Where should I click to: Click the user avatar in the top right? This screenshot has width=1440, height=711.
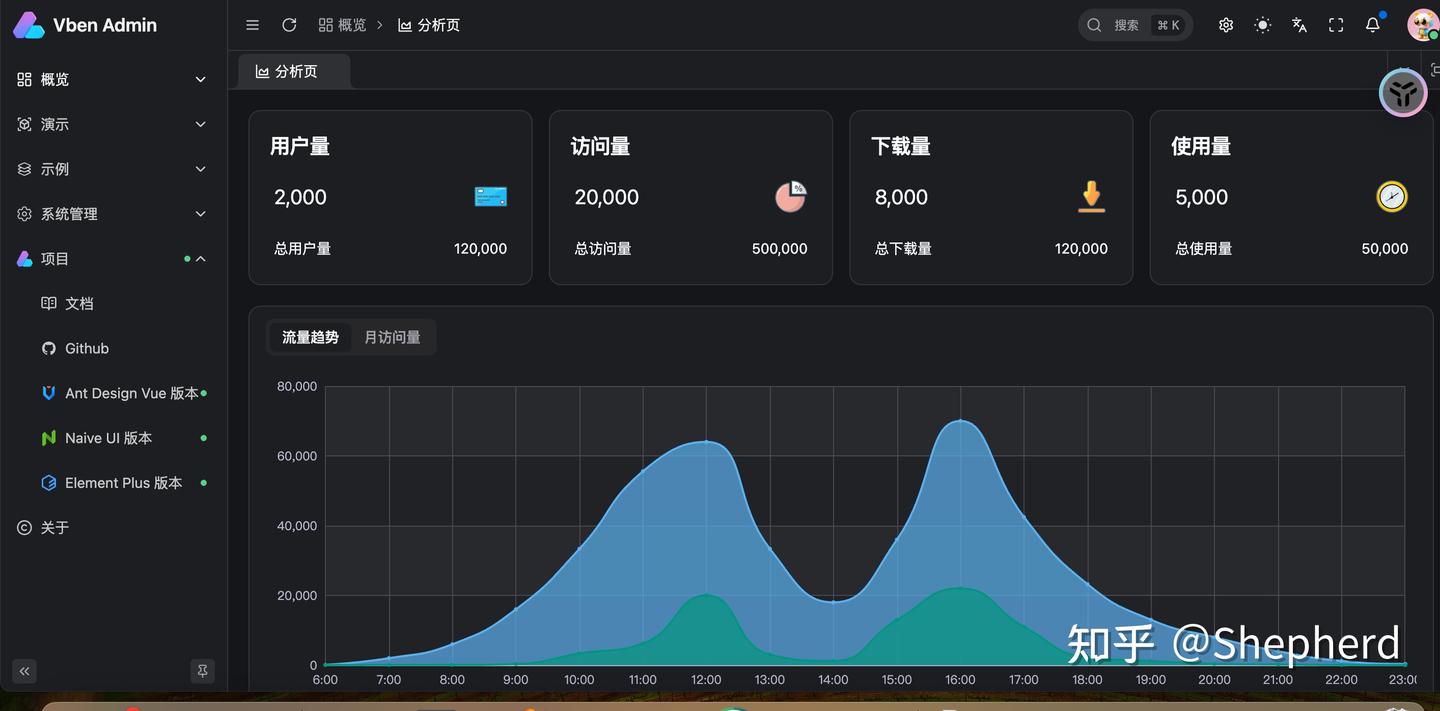point(1422,24)
